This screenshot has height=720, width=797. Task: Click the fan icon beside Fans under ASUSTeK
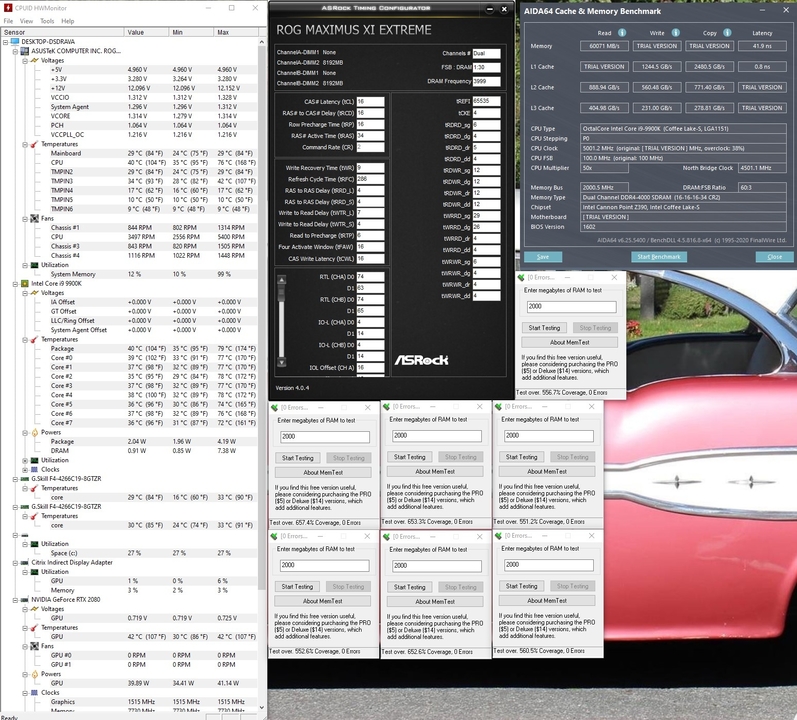click(35, 218)
